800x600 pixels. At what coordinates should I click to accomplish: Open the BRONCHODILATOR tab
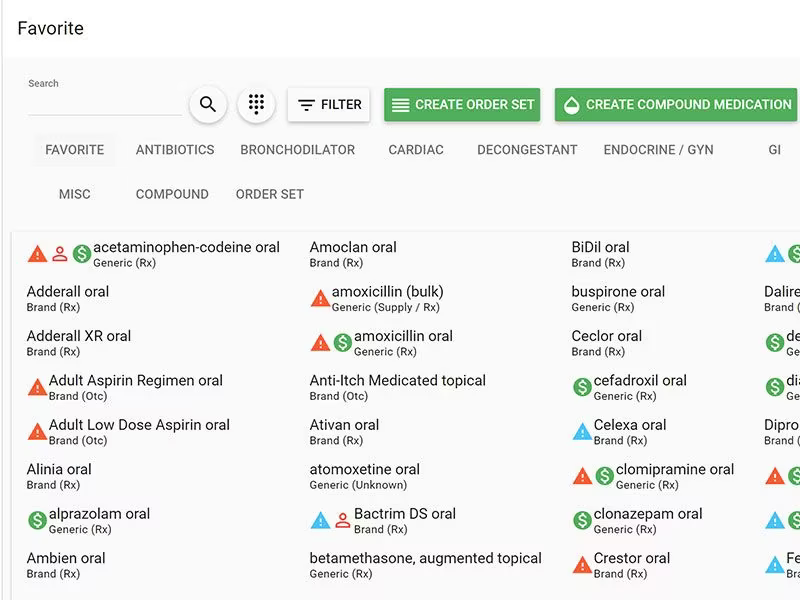coord(297,149)
